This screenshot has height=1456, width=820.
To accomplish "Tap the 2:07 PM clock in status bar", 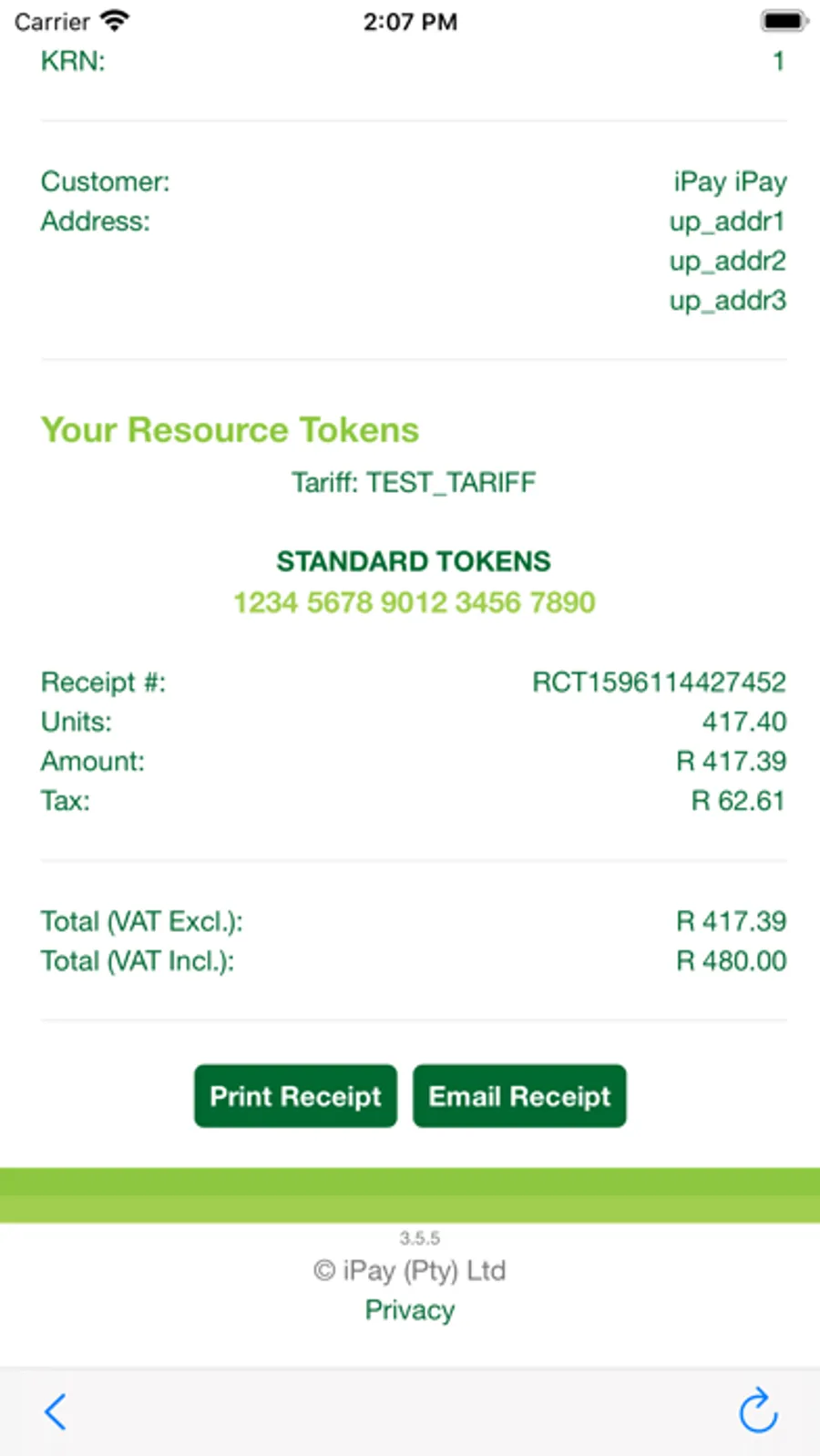I will pyautogui.click(x=410, y=22).
